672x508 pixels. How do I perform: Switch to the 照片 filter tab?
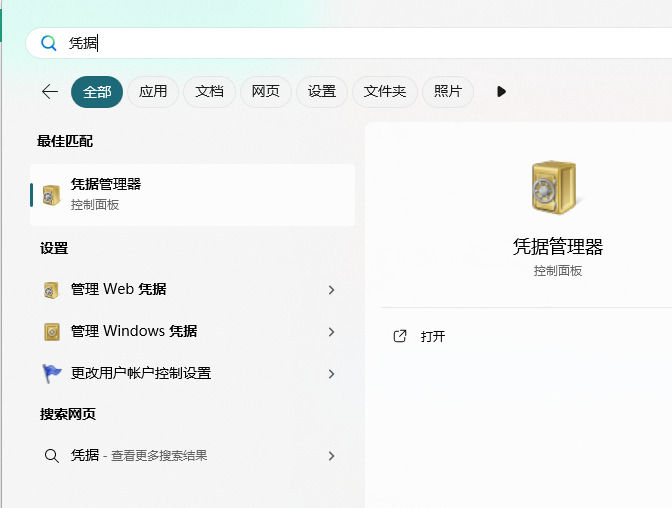point(448,92)
